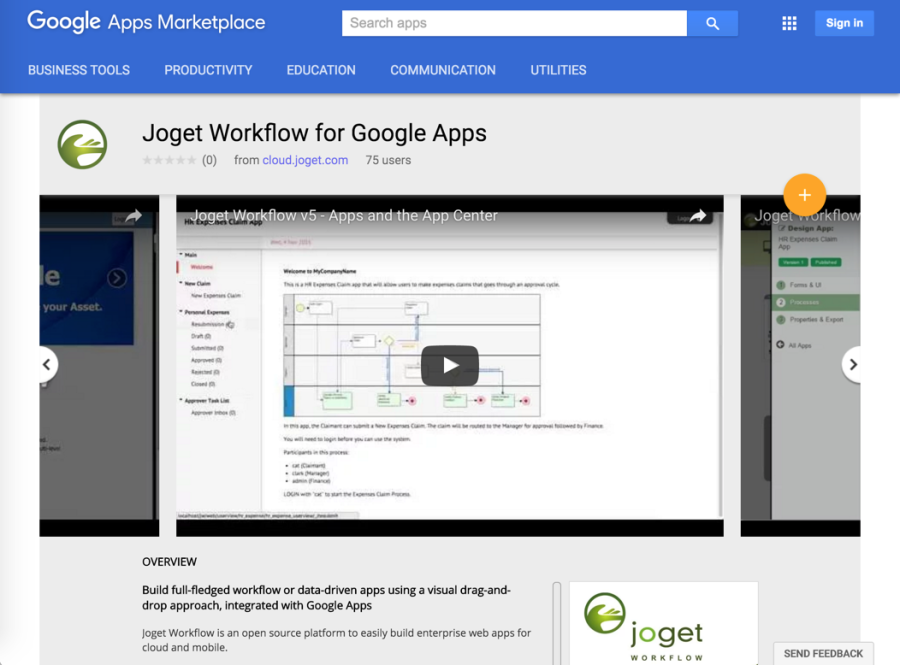Viewport: 900px width, 665px height.
Task: Click the 'Joget Workflow for Google Apps' title
Action: click(314, 133)
